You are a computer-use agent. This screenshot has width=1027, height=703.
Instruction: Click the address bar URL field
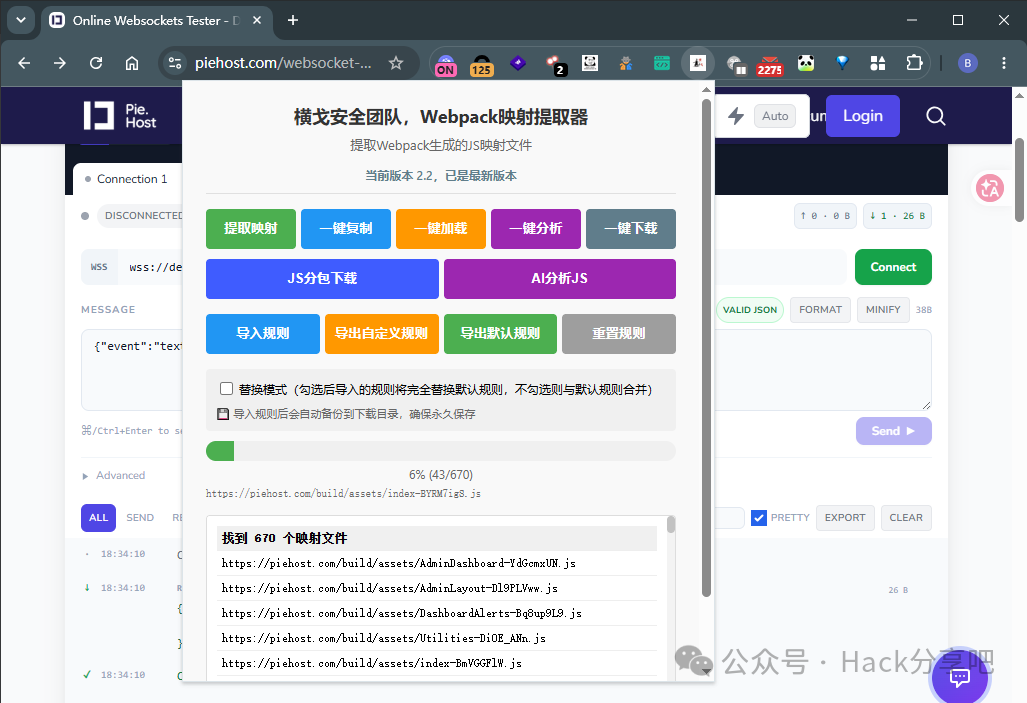[x=283, y=63]
